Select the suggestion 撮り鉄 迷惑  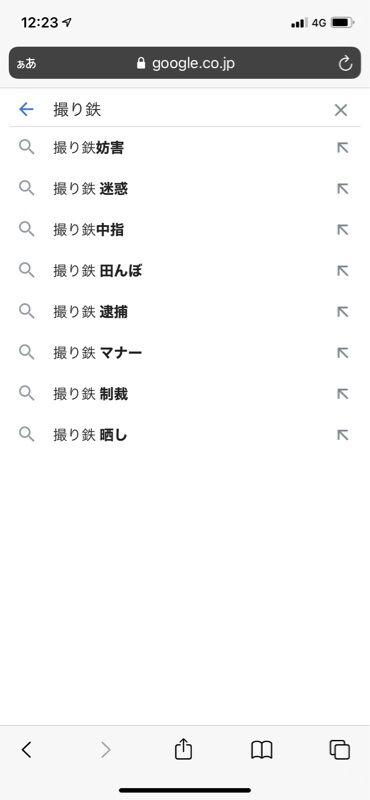click(x=185, y=189)
